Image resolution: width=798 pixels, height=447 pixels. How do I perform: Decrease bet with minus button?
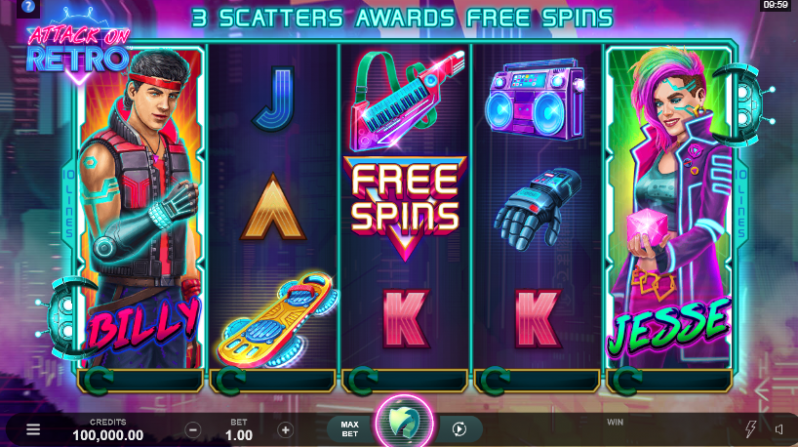pos(193,430)
